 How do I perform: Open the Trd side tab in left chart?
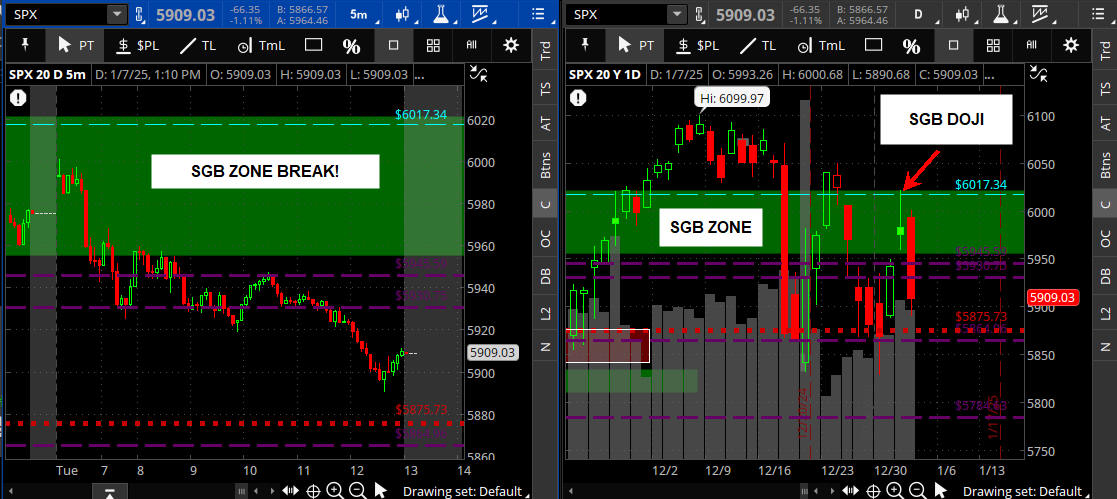546,53
